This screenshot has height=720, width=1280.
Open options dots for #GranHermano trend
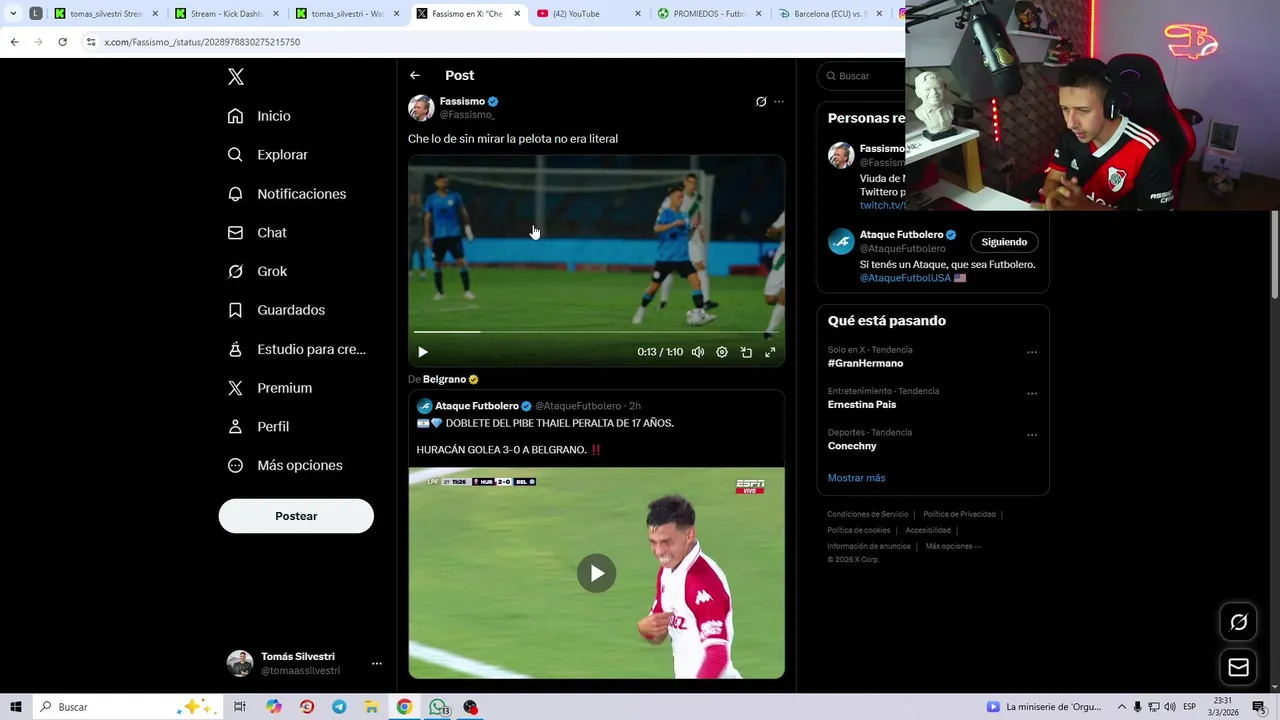point(1032,352)
